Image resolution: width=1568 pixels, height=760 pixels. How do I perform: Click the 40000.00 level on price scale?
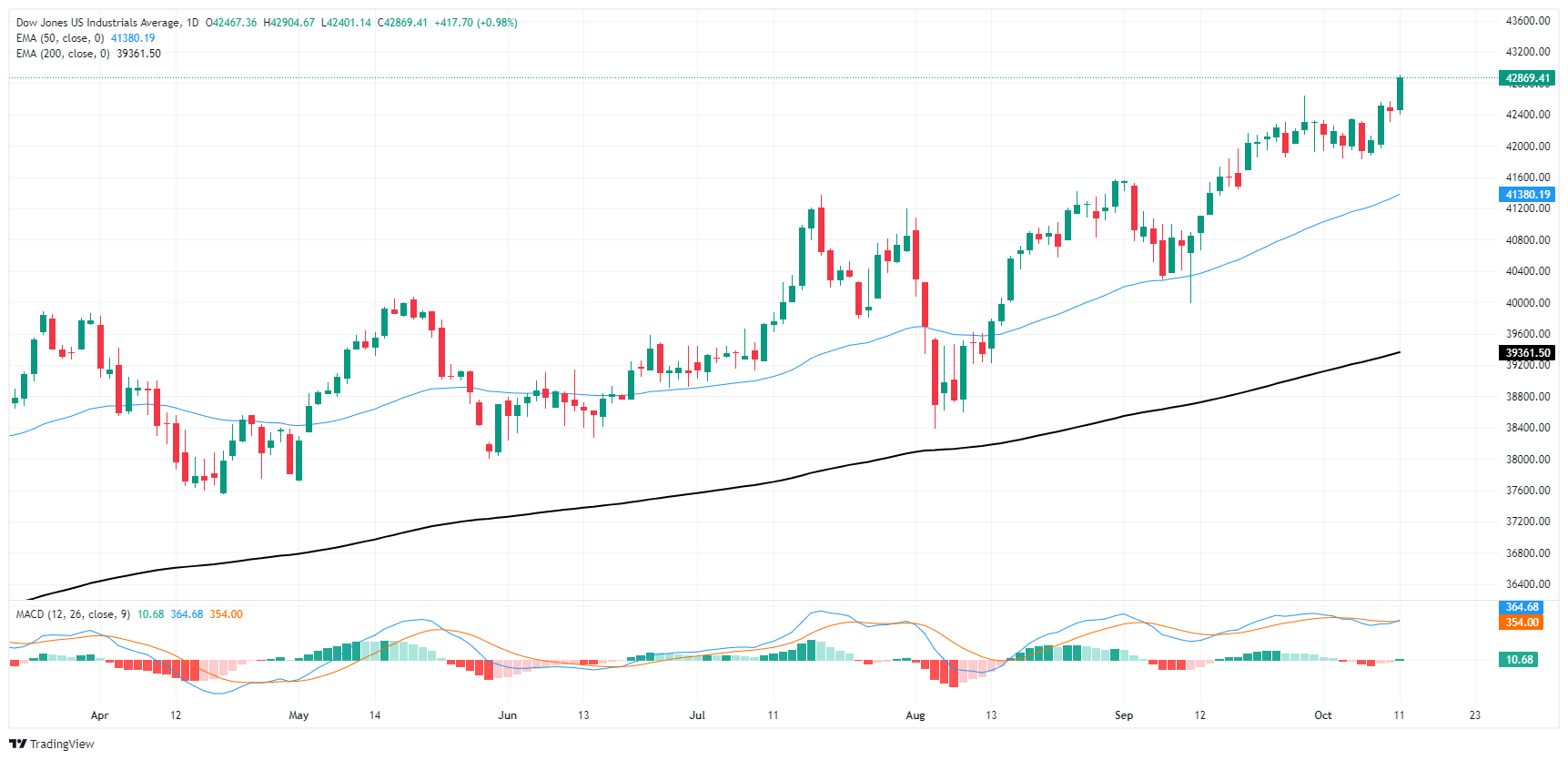[1528, 303]
